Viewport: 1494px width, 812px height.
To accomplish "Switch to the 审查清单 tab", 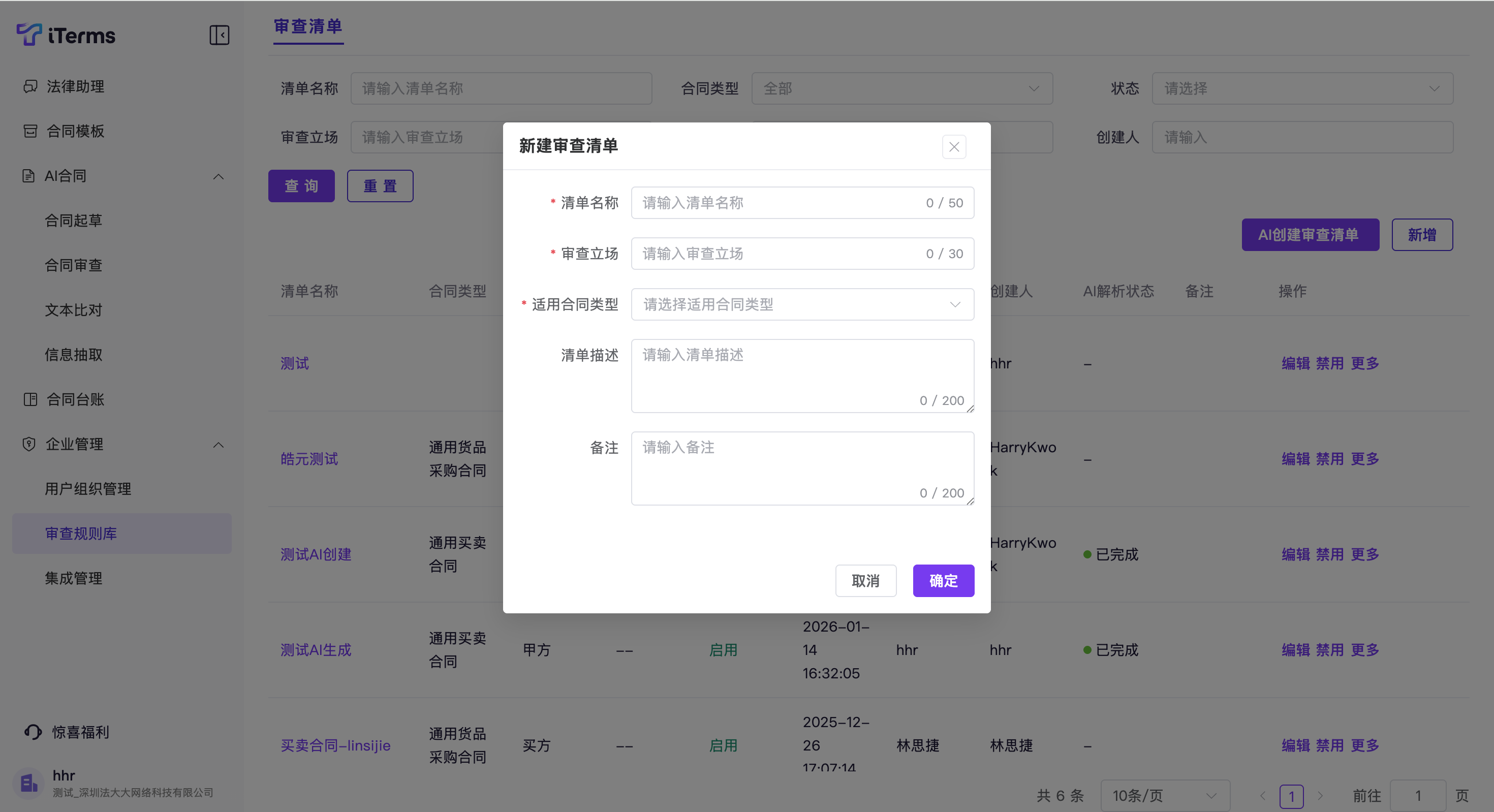I will coord(308,27).
